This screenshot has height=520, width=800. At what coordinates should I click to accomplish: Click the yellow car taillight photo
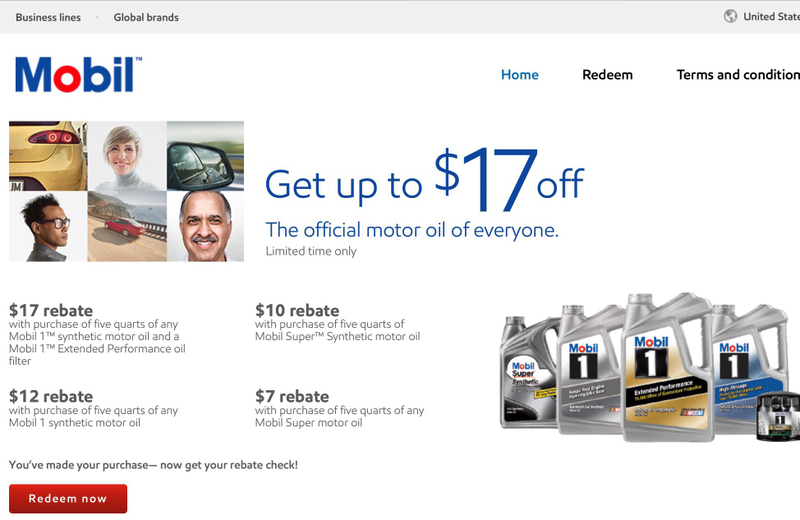coord(48,156)
